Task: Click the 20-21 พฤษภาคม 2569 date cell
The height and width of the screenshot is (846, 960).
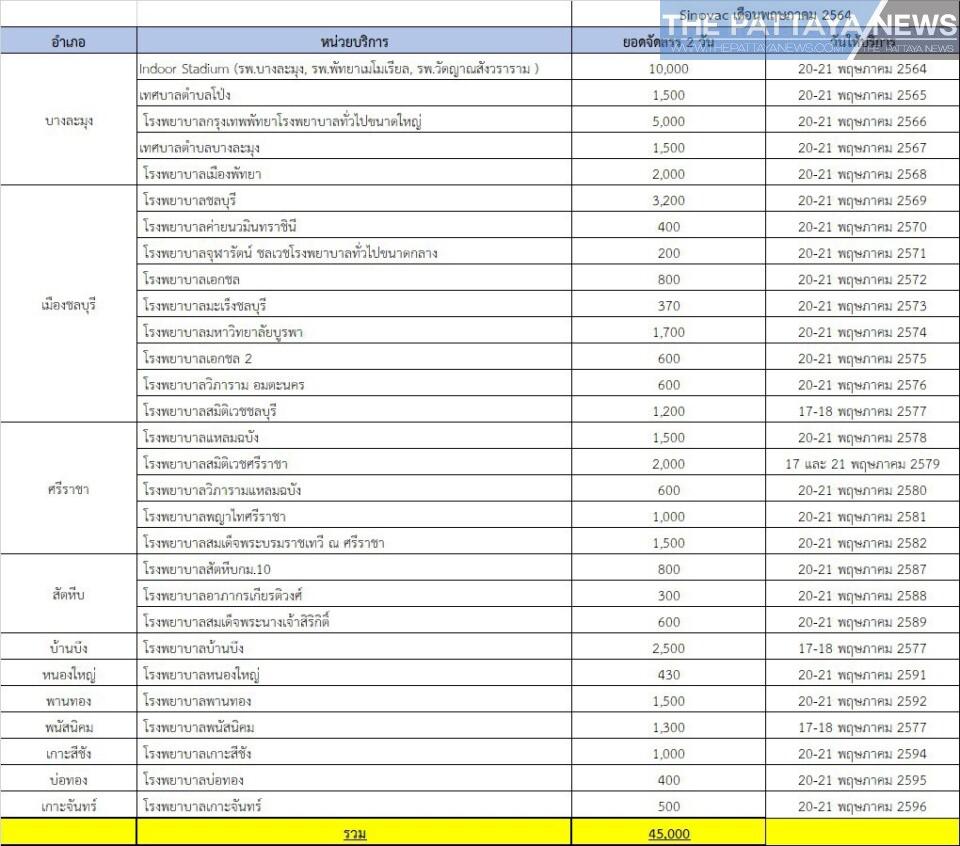Action: 862,200
